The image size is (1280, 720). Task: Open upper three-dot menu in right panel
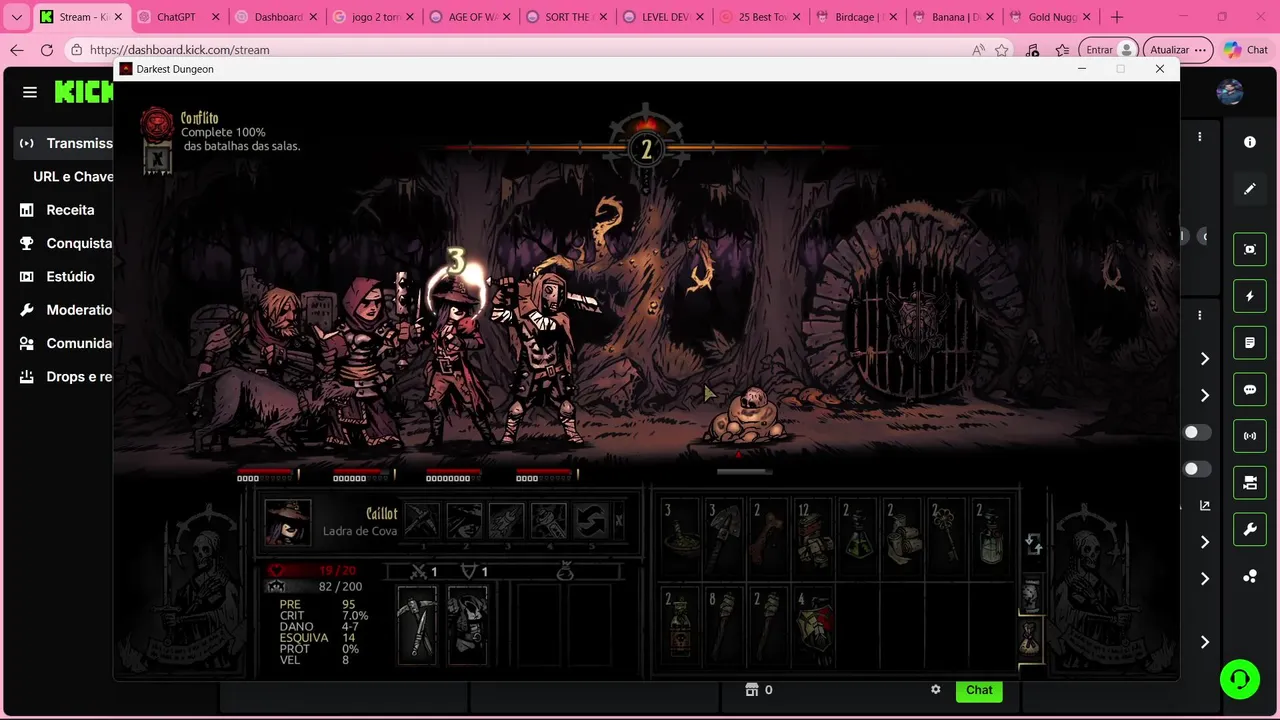click(x=1200, y=137)
